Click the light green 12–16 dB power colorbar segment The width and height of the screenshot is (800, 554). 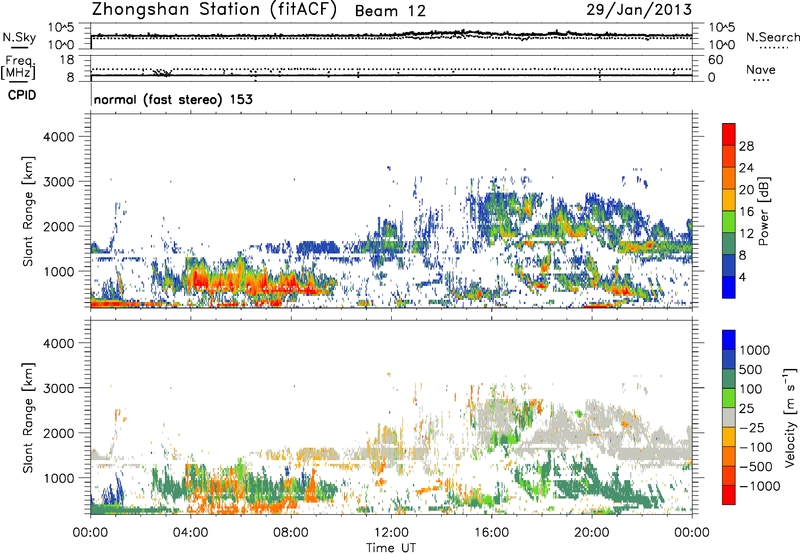(x=729, y=221)
